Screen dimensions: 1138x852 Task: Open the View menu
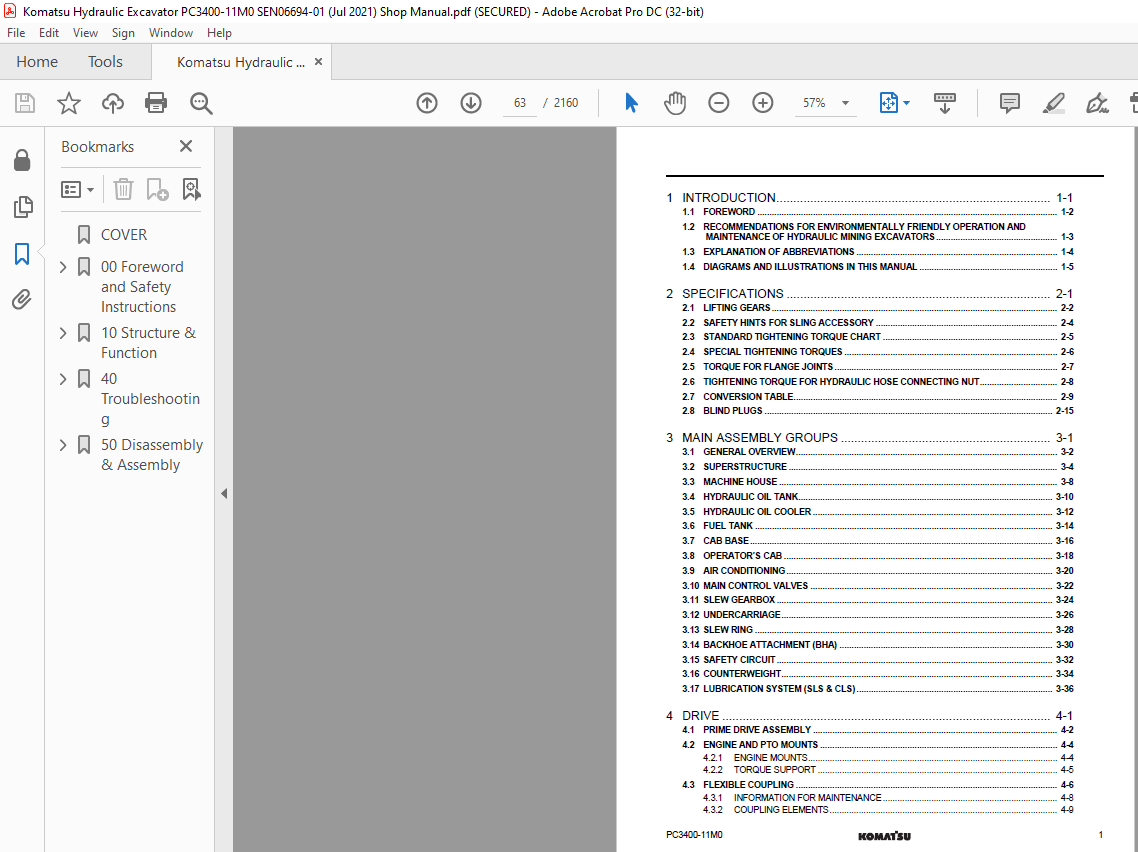tap(85, 33)
